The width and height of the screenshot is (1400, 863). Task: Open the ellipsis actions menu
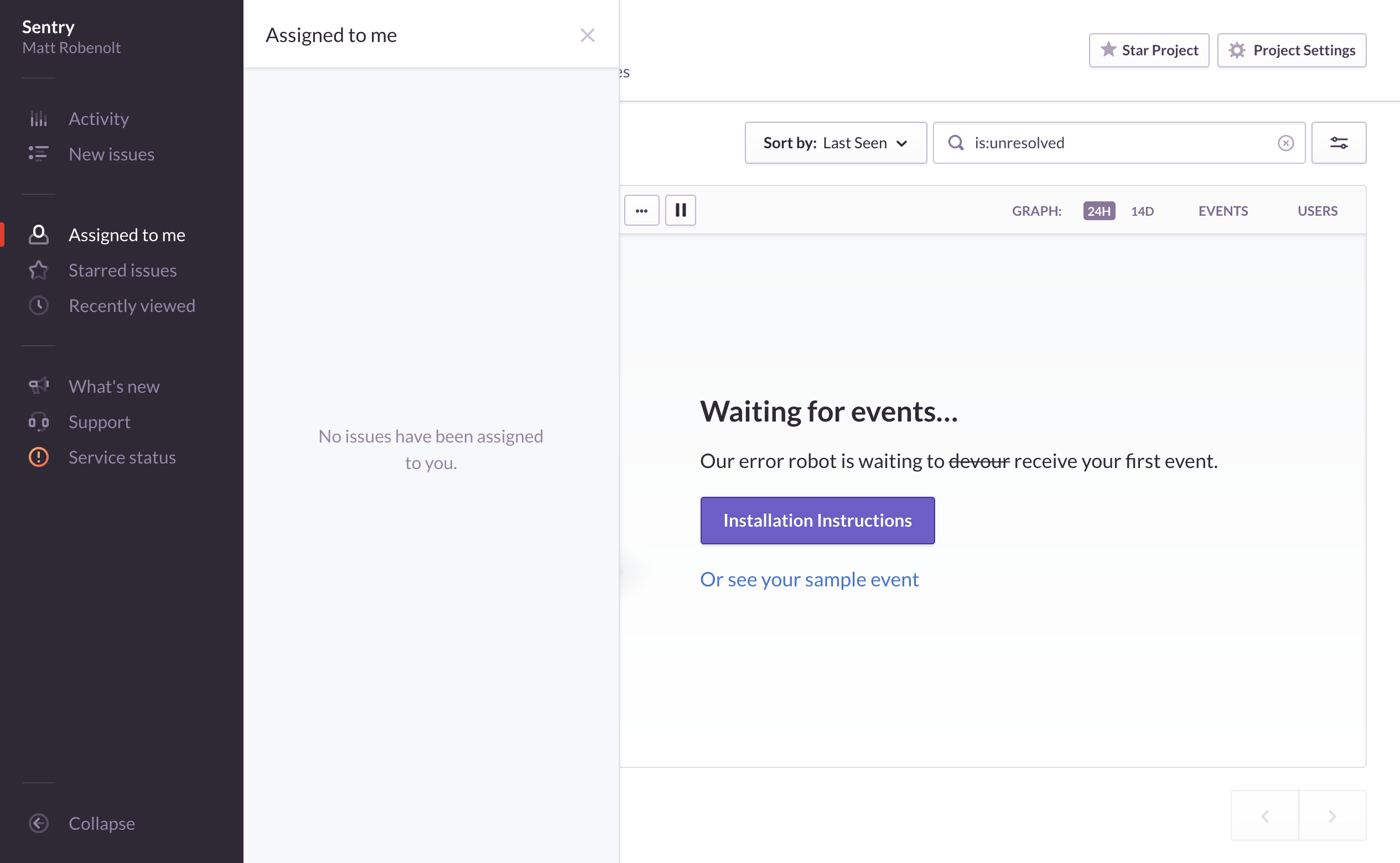641,211
